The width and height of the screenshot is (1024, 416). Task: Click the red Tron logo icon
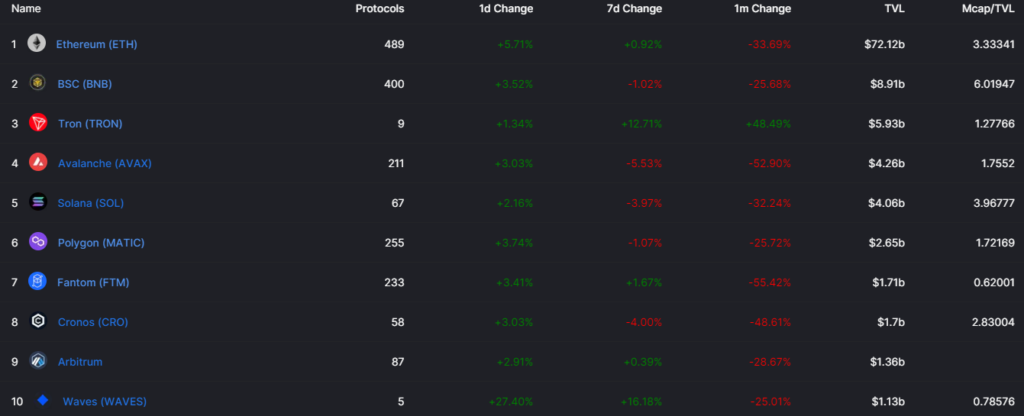point(38,123)
